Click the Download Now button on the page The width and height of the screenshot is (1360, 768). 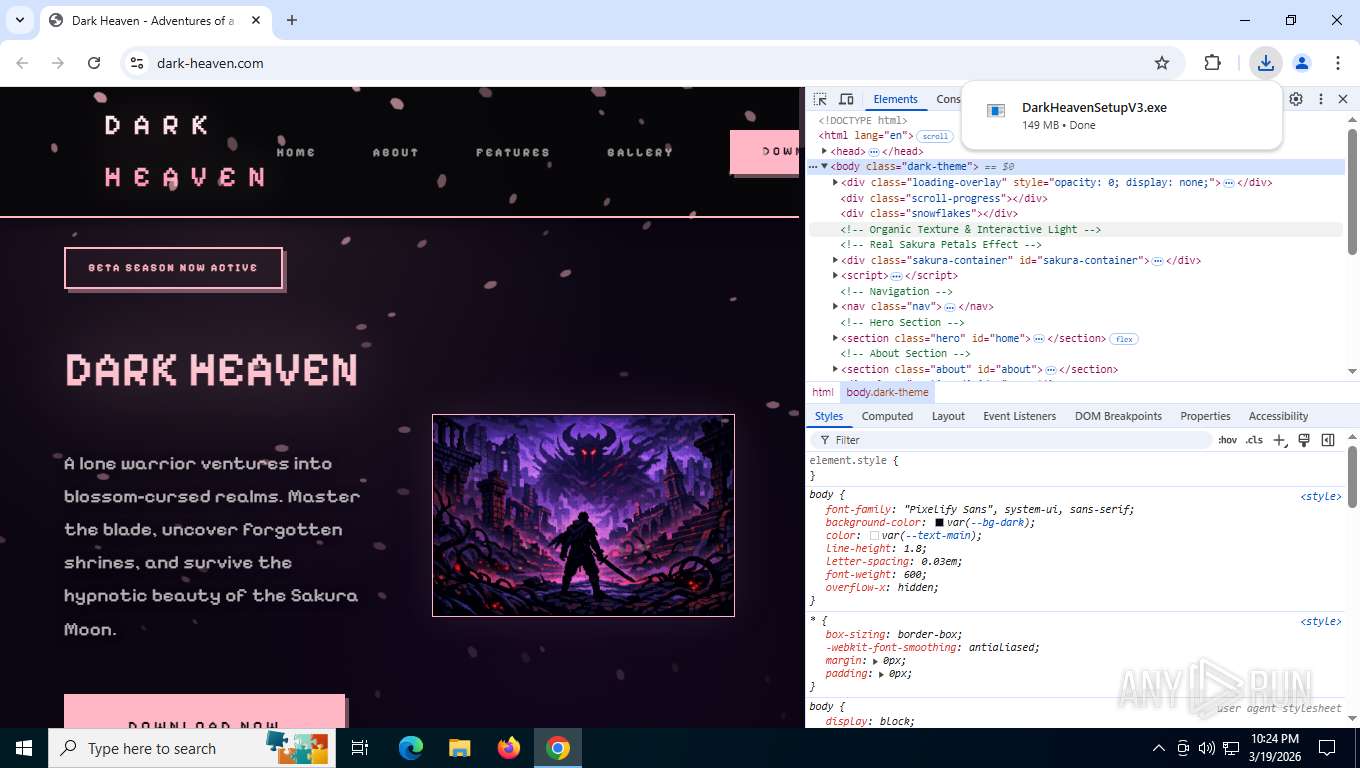pyautogui.click(x=204, y=711)
